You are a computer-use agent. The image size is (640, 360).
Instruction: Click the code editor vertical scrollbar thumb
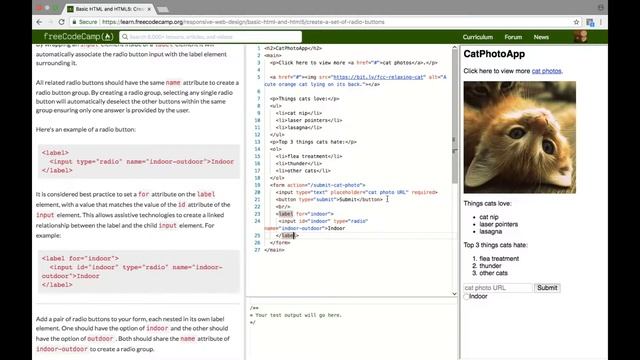(455, 117)
